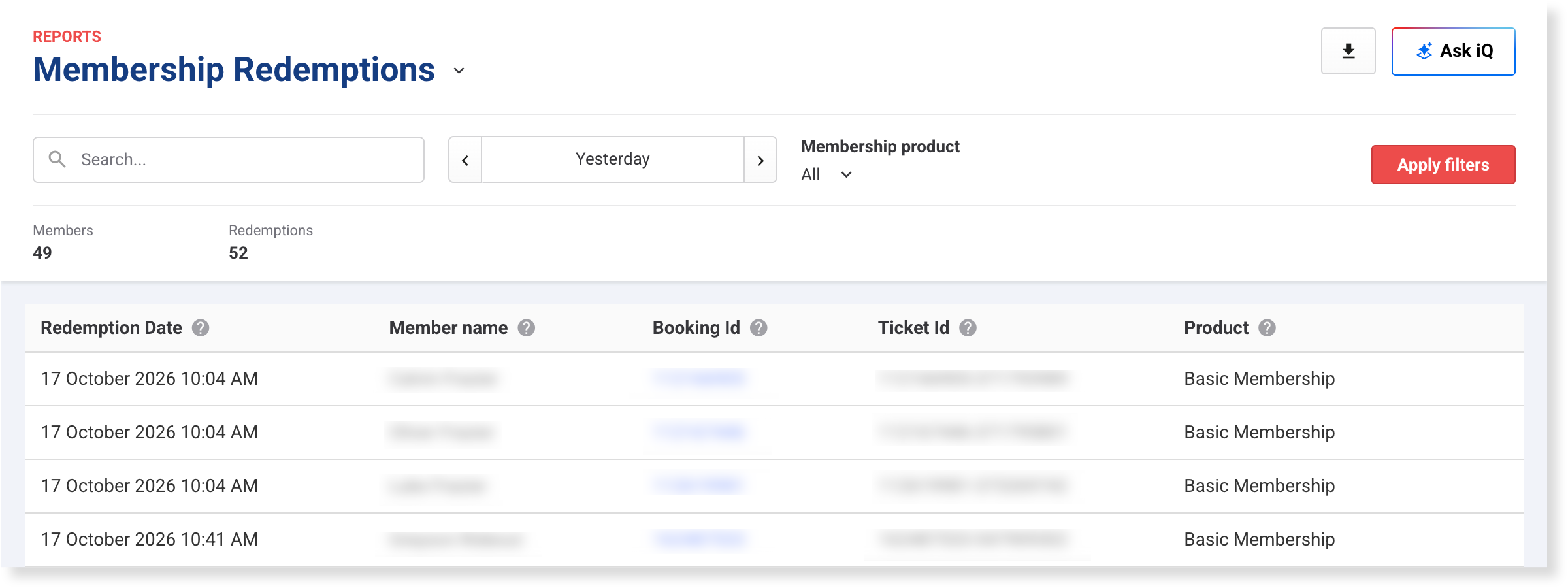
Task: Show help for Ticket Id column
Action: click(968, 328)
